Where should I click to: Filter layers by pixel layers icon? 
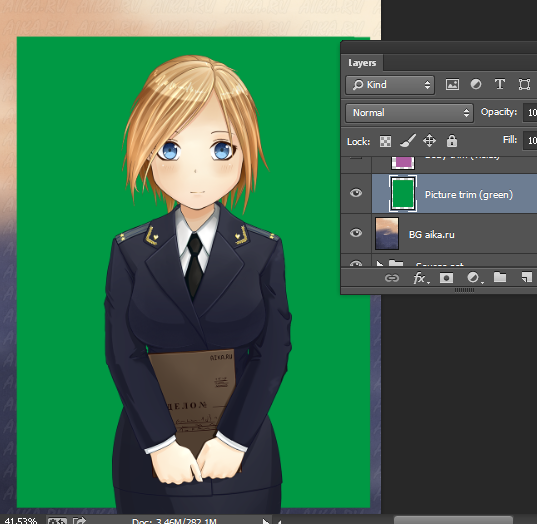(452, 85)
